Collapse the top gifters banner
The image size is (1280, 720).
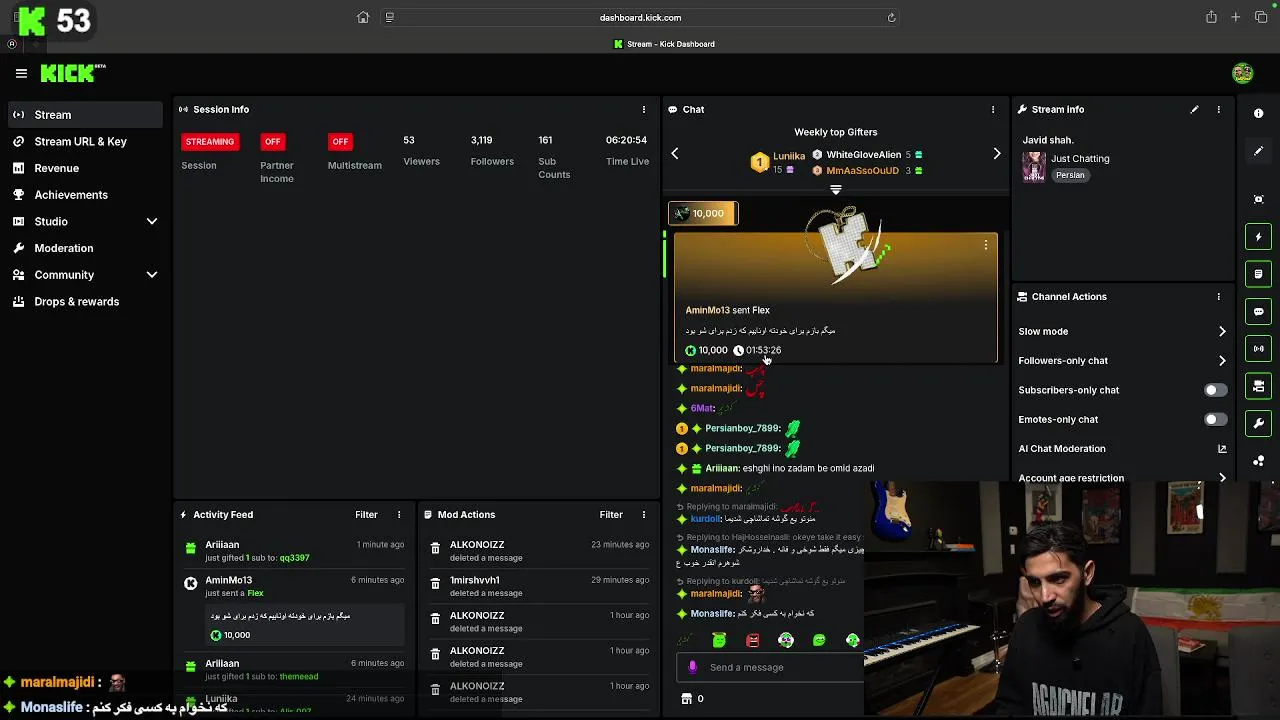[x=836, y=189]
